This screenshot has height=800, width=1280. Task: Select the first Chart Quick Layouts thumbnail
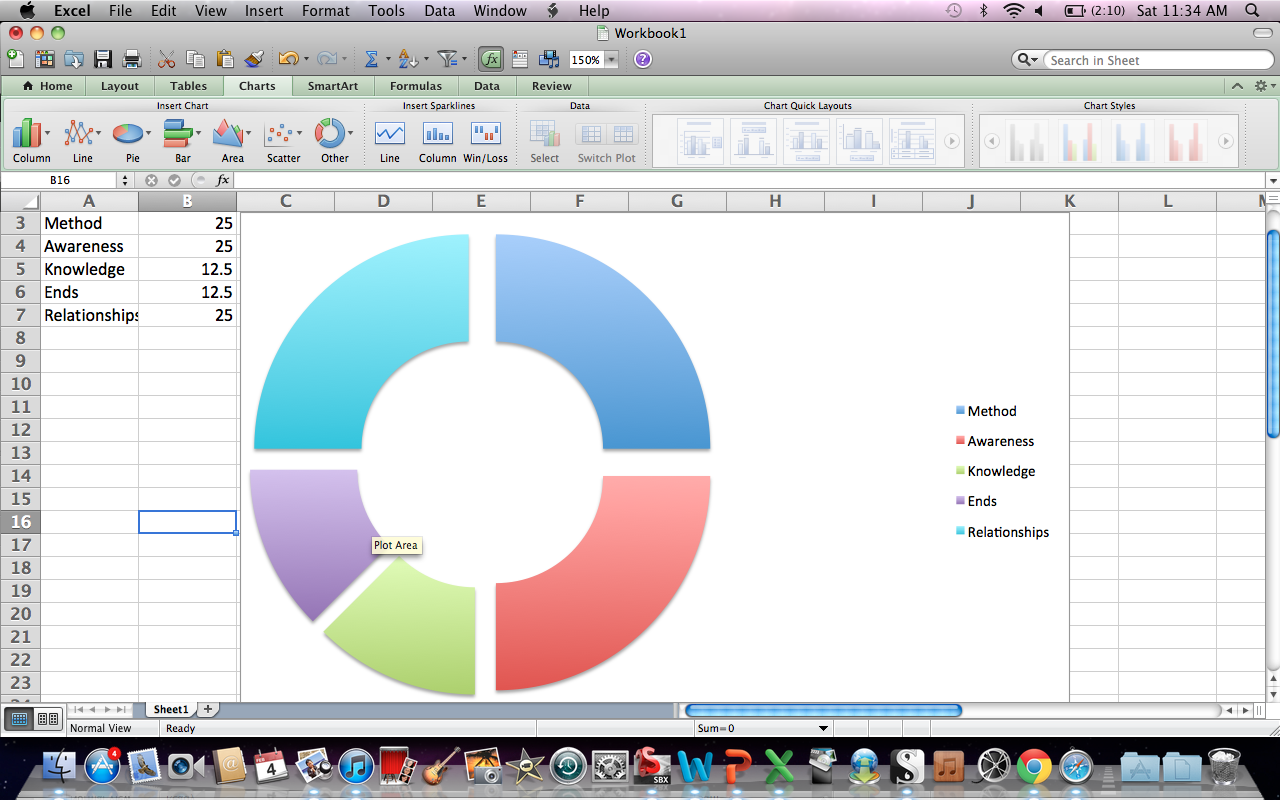click(x=700, y=141)
